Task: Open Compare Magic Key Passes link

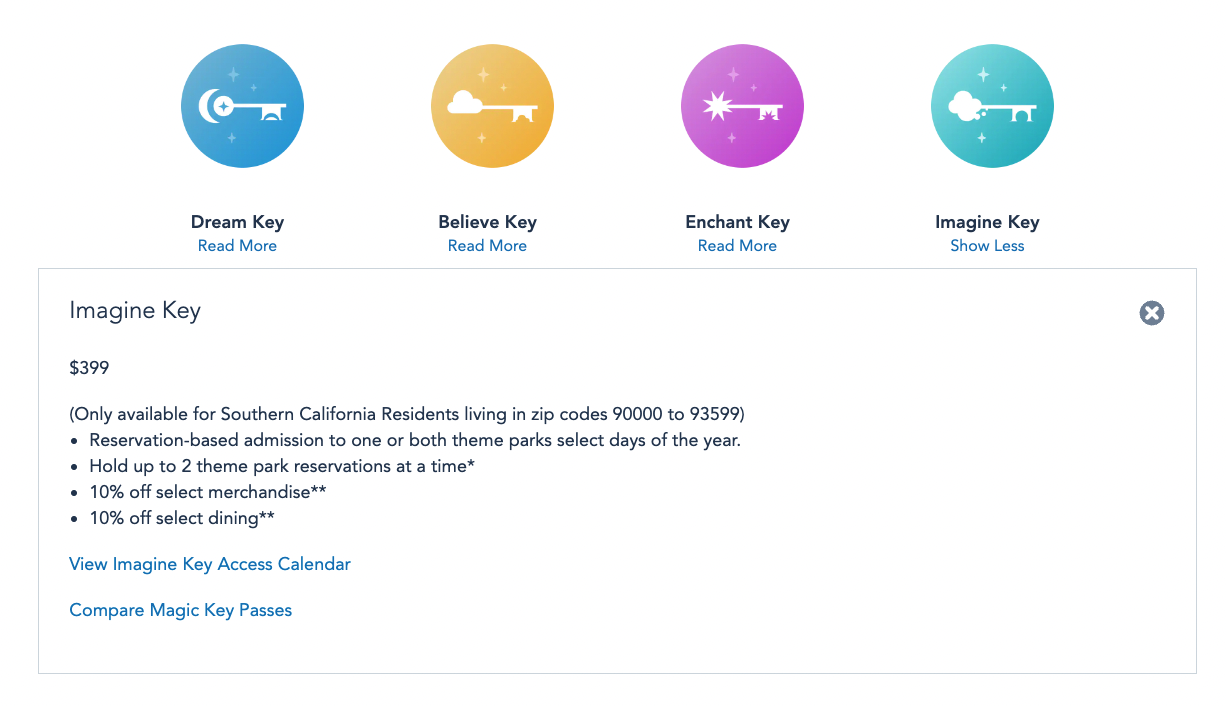Action: pos(181,610)
